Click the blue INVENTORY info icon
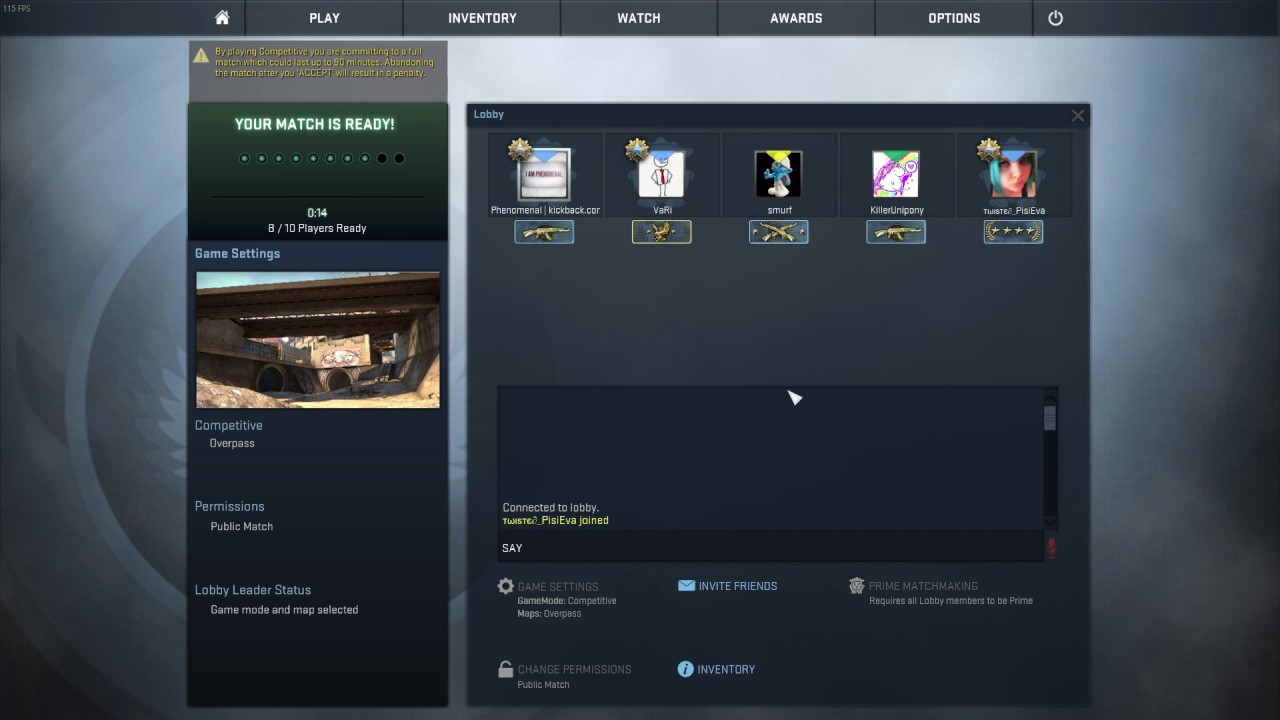Screen dimensions: 1280x720 coord(685,669)
